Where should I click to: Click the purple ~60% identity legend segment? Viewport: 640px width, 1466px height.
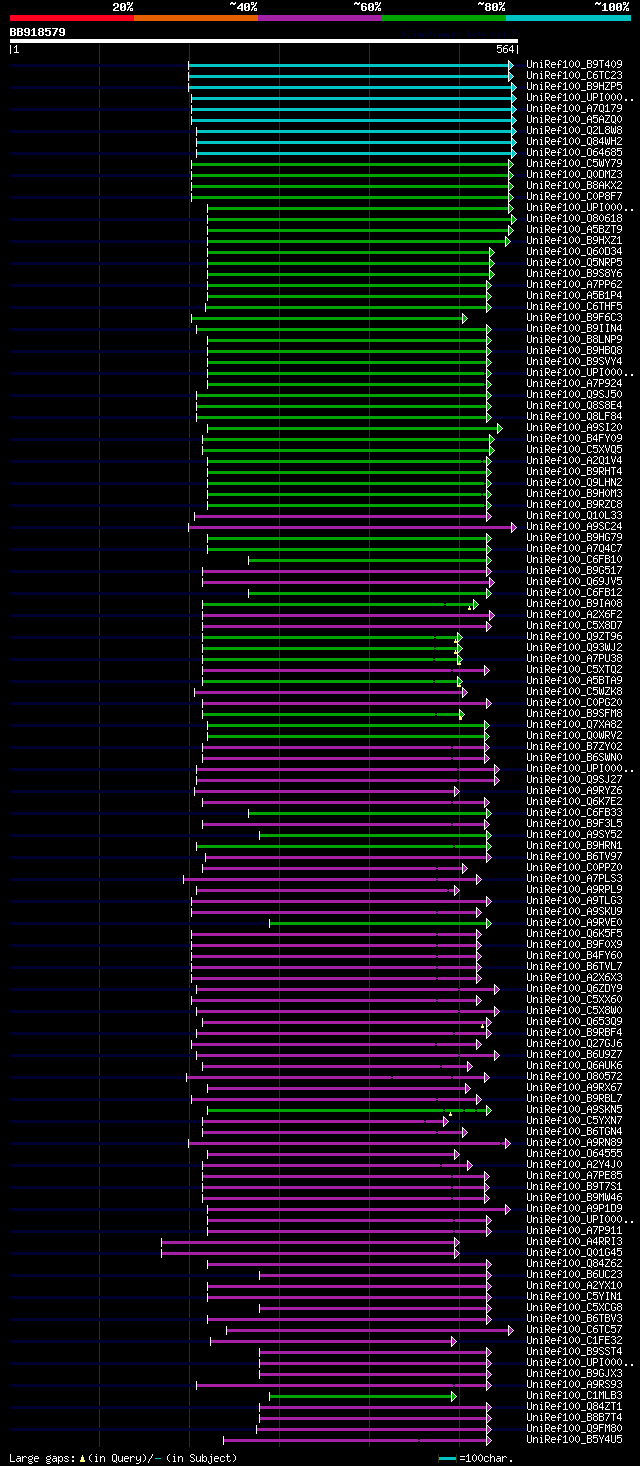click(x=319, y=18)
